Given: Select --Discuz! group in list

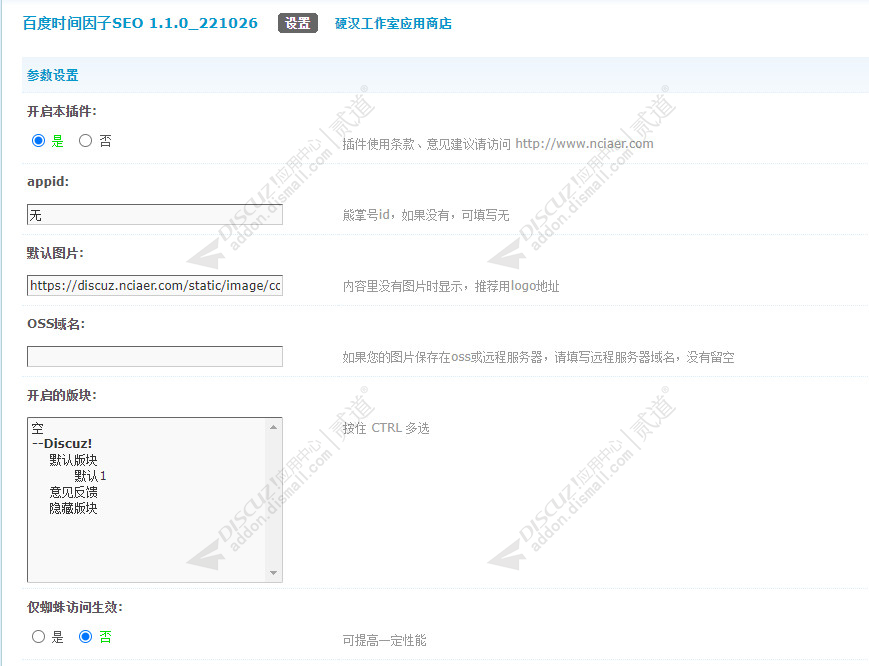Looking at the screenshot, I should [x=62, y=444].
